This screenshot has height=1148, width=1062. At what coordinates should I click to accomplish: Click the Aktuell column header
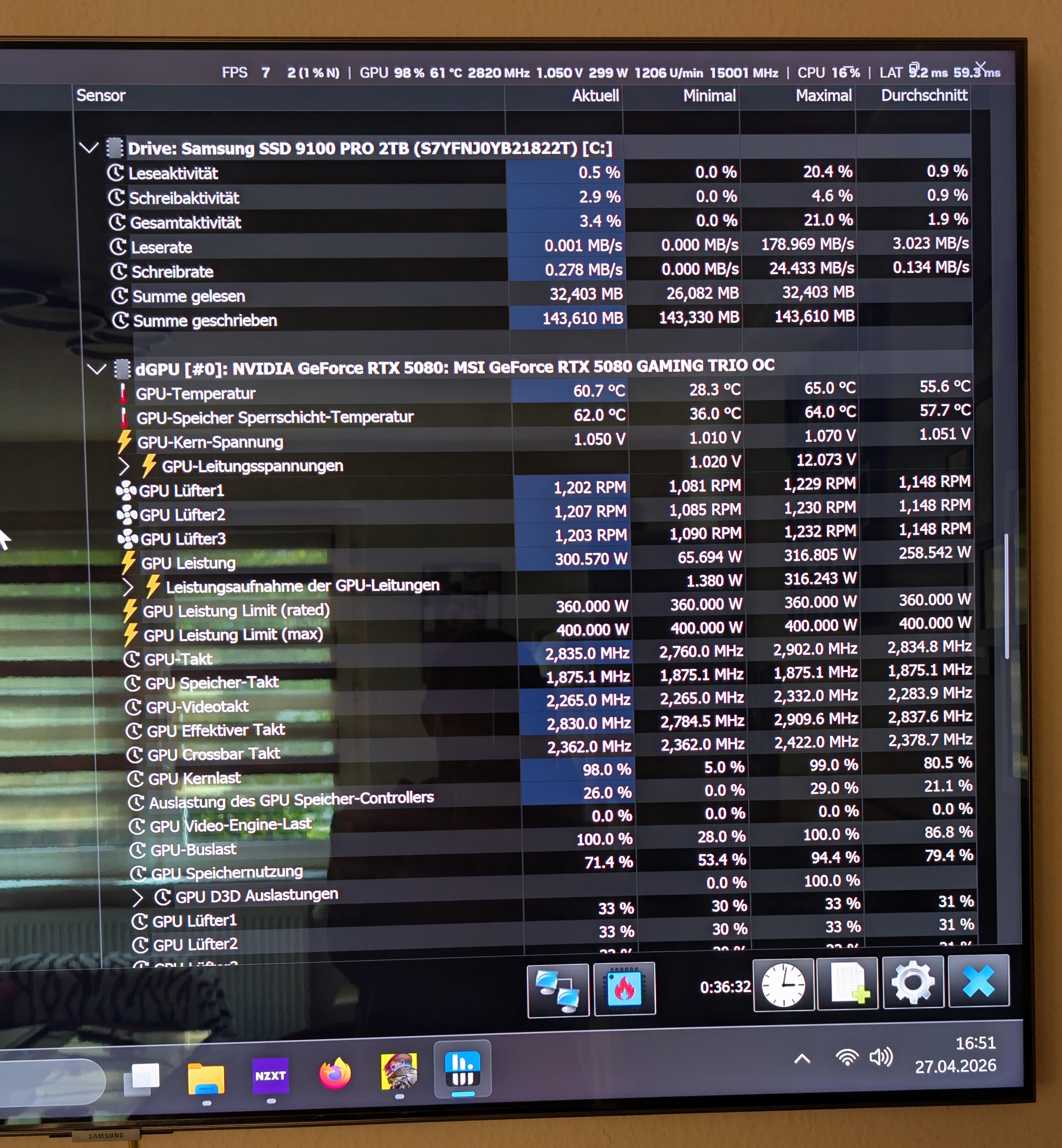pos(595,95)
